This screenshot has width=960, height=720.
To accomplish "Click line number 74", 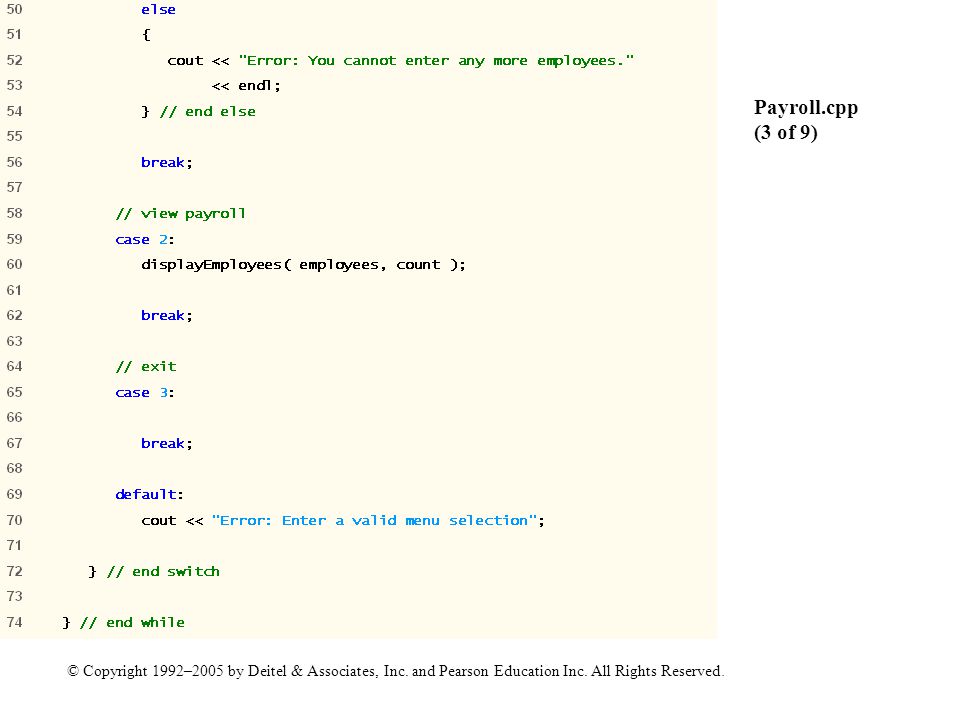I will click(x=15, y=622).
